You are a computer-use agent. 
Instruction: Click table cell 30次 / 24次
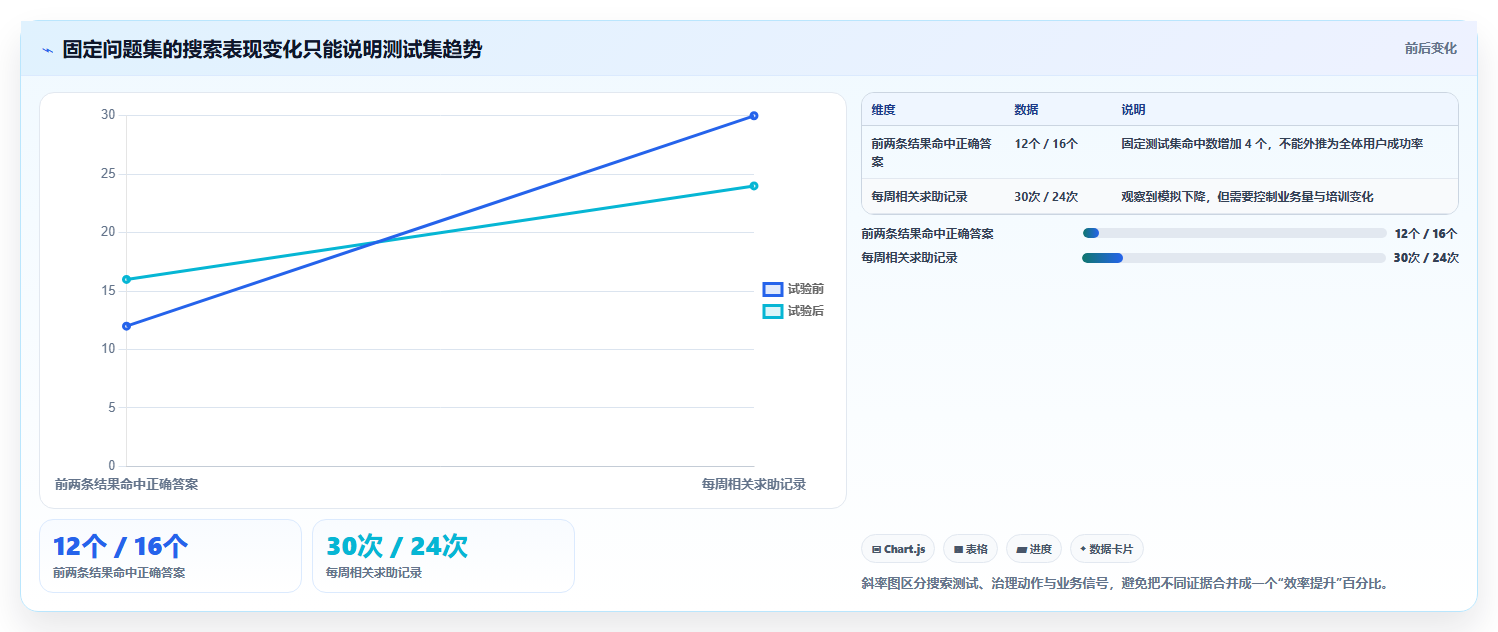pos(1046,196)
